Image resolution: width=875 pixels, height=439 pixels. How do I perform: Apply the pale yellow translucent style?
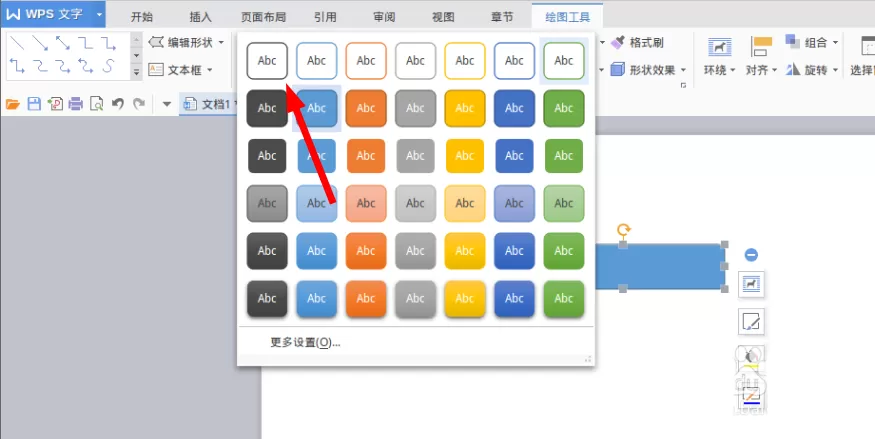465,203
